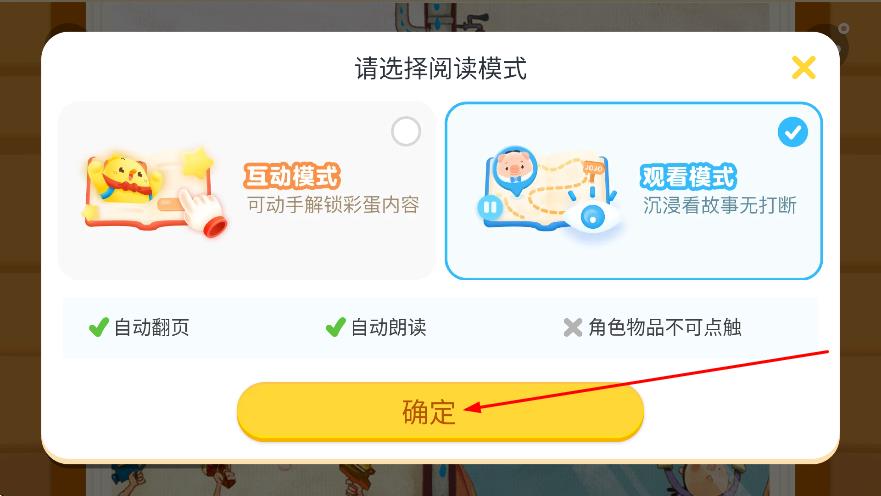Click the chick book illustration icon

coord(156,192)
